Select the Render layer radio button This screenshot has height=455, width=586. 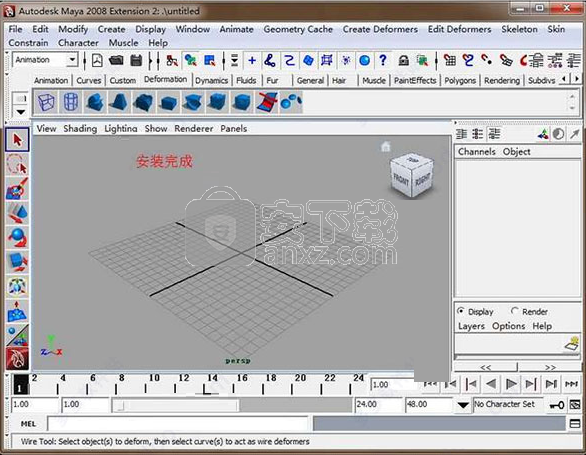coord(515,311)
